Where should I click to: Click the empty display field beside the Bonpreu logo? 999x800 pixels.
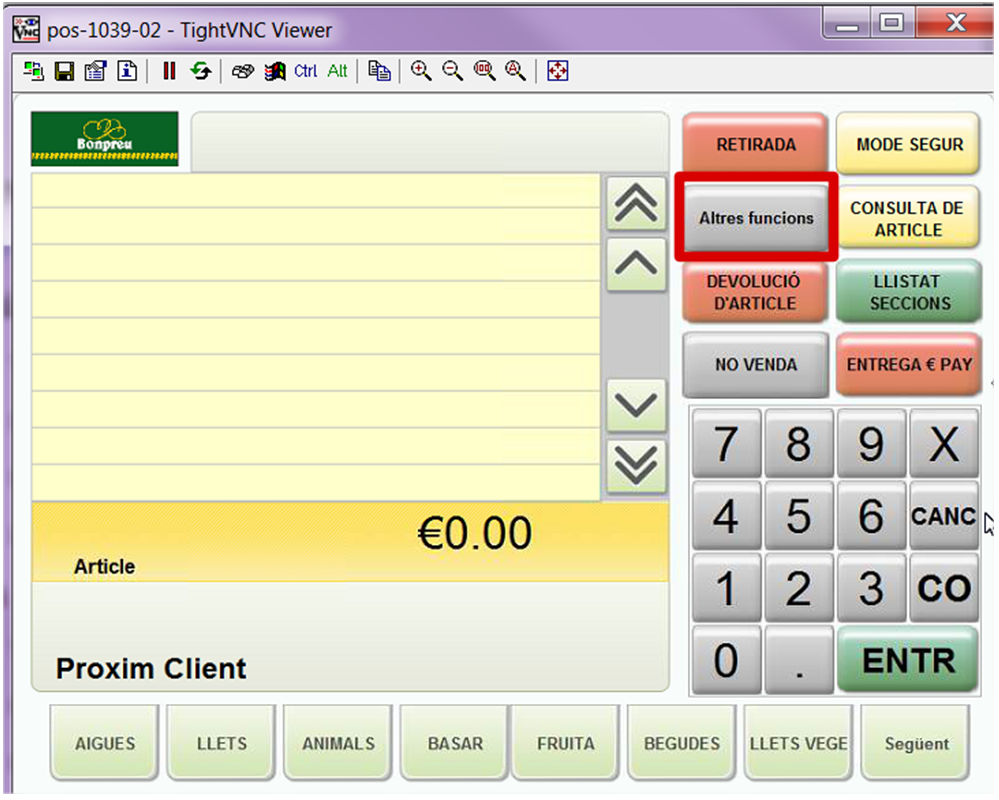click(x=429, y=142)
